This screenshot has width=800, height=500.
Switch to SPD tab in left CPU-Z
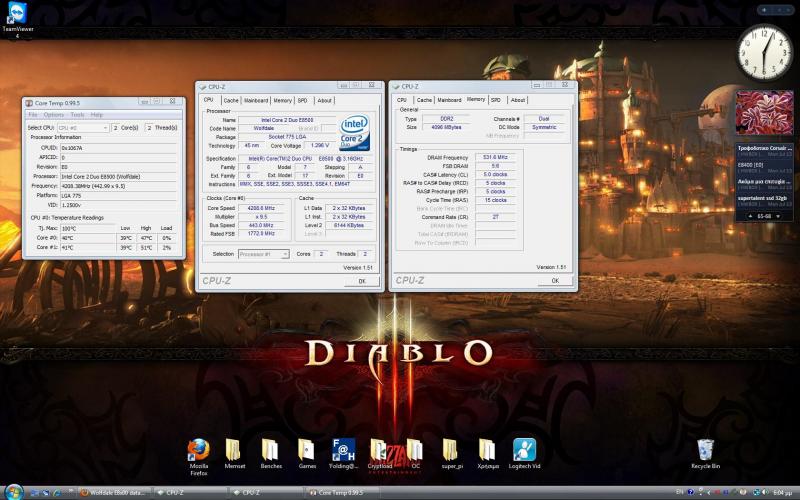[x=303, y=101]
